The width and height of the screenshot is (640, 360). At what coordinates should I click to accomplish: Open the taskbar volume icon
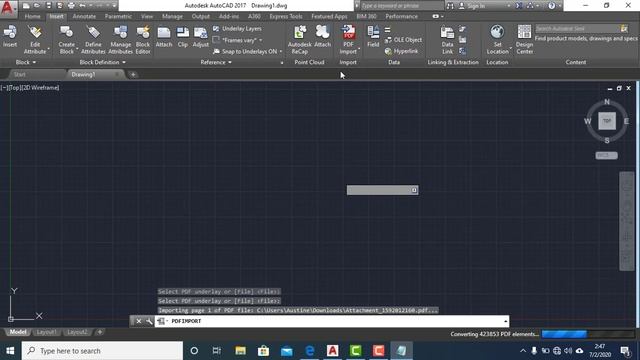[568, 351]
